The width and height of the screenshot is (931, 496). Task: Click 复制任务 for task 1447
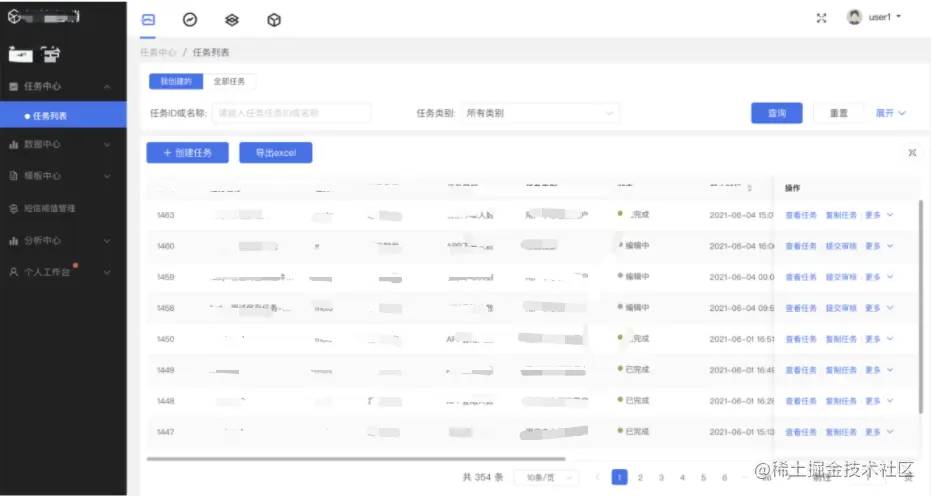841,432
